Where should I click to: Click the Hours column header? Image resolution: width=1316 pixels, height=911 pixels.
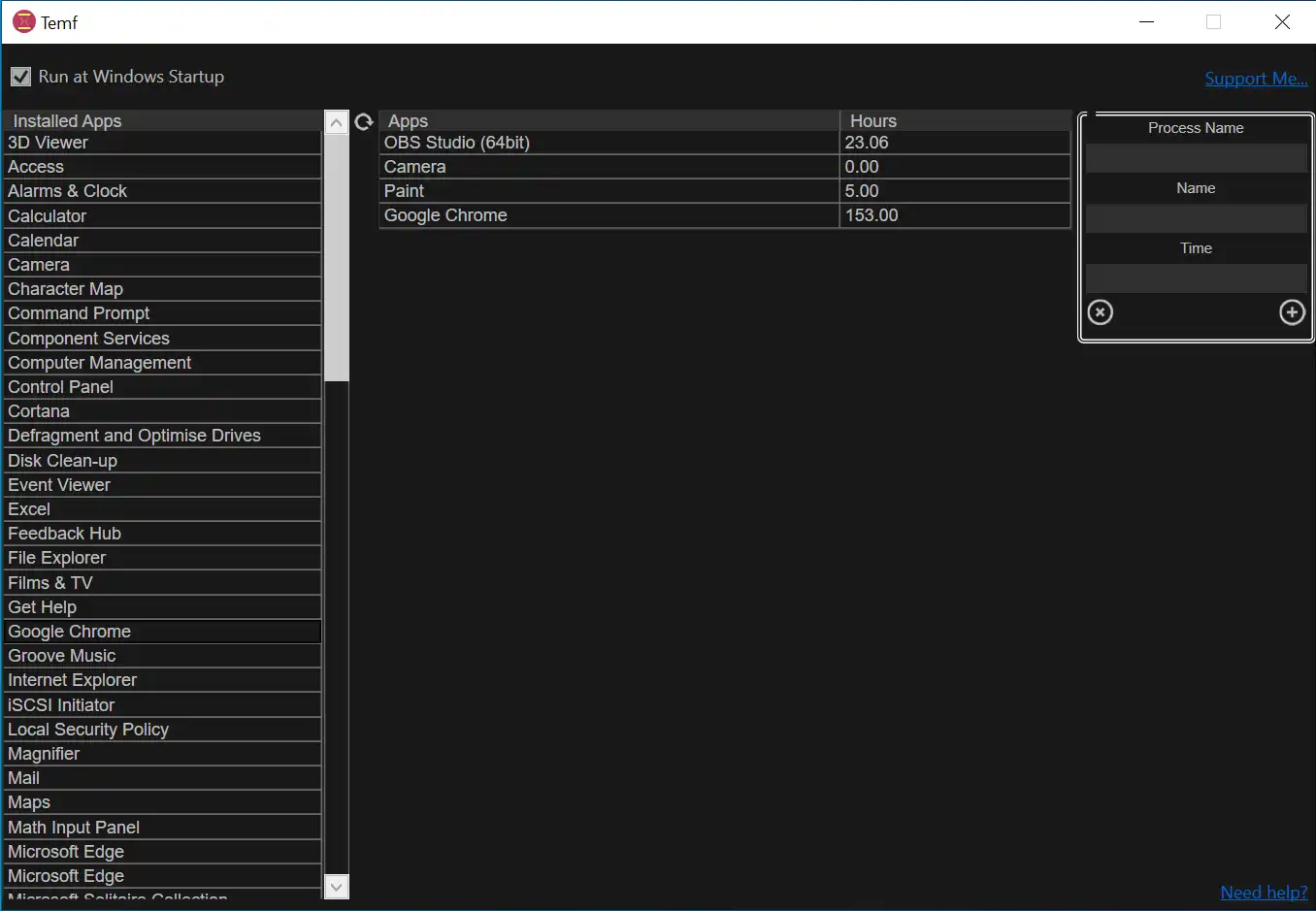pyautogui.click(x=955, y=120)
